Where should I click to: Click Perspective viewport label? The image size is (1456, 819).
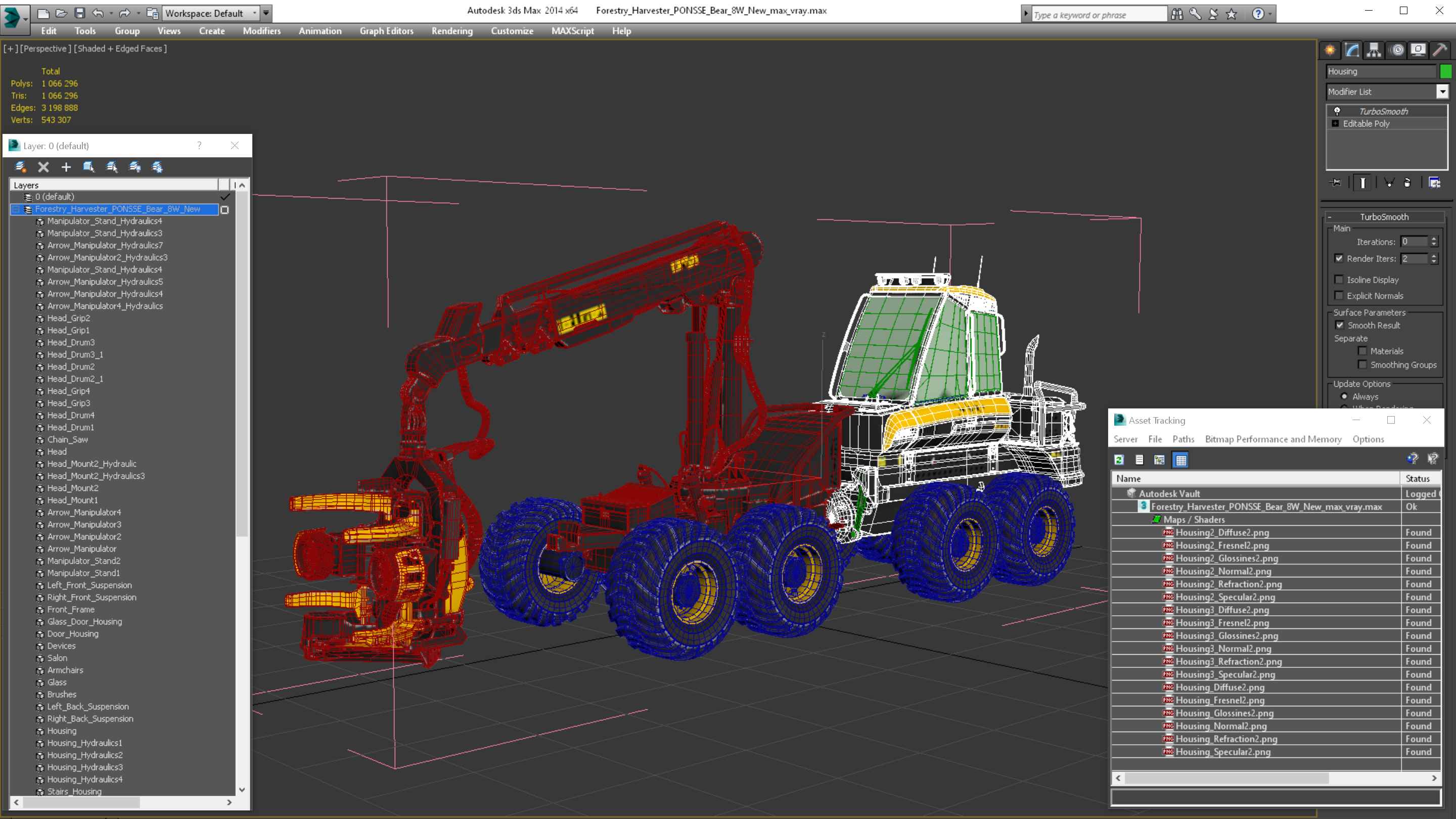click(46, 49)
